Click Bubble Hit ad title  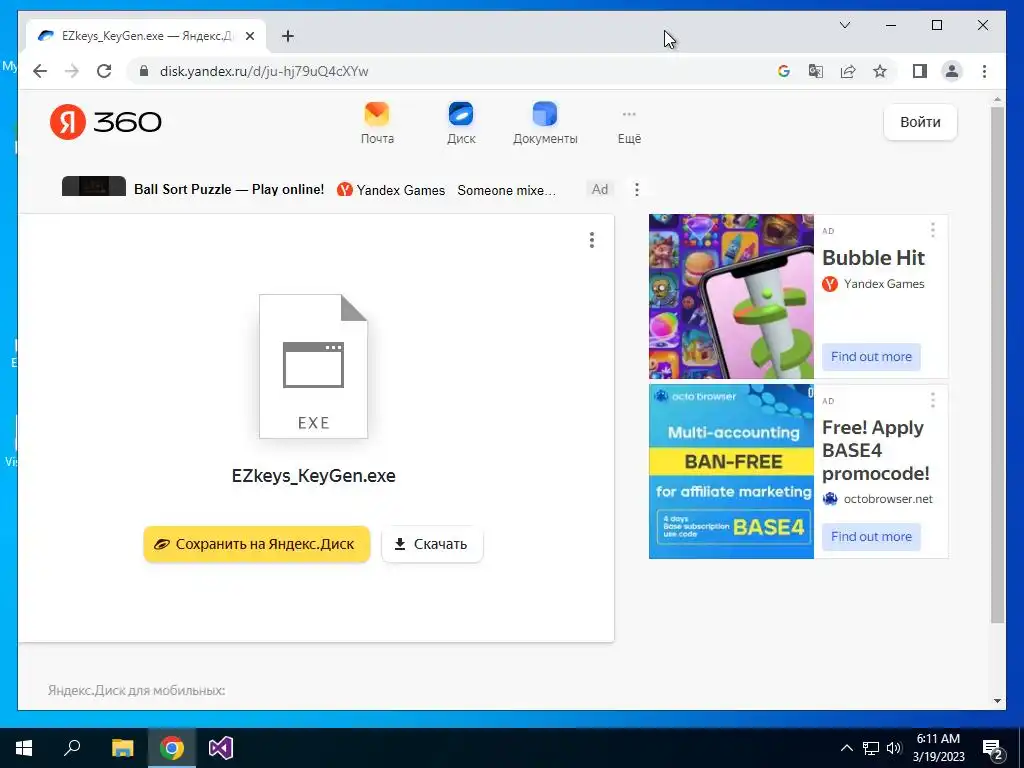(873, 258)
